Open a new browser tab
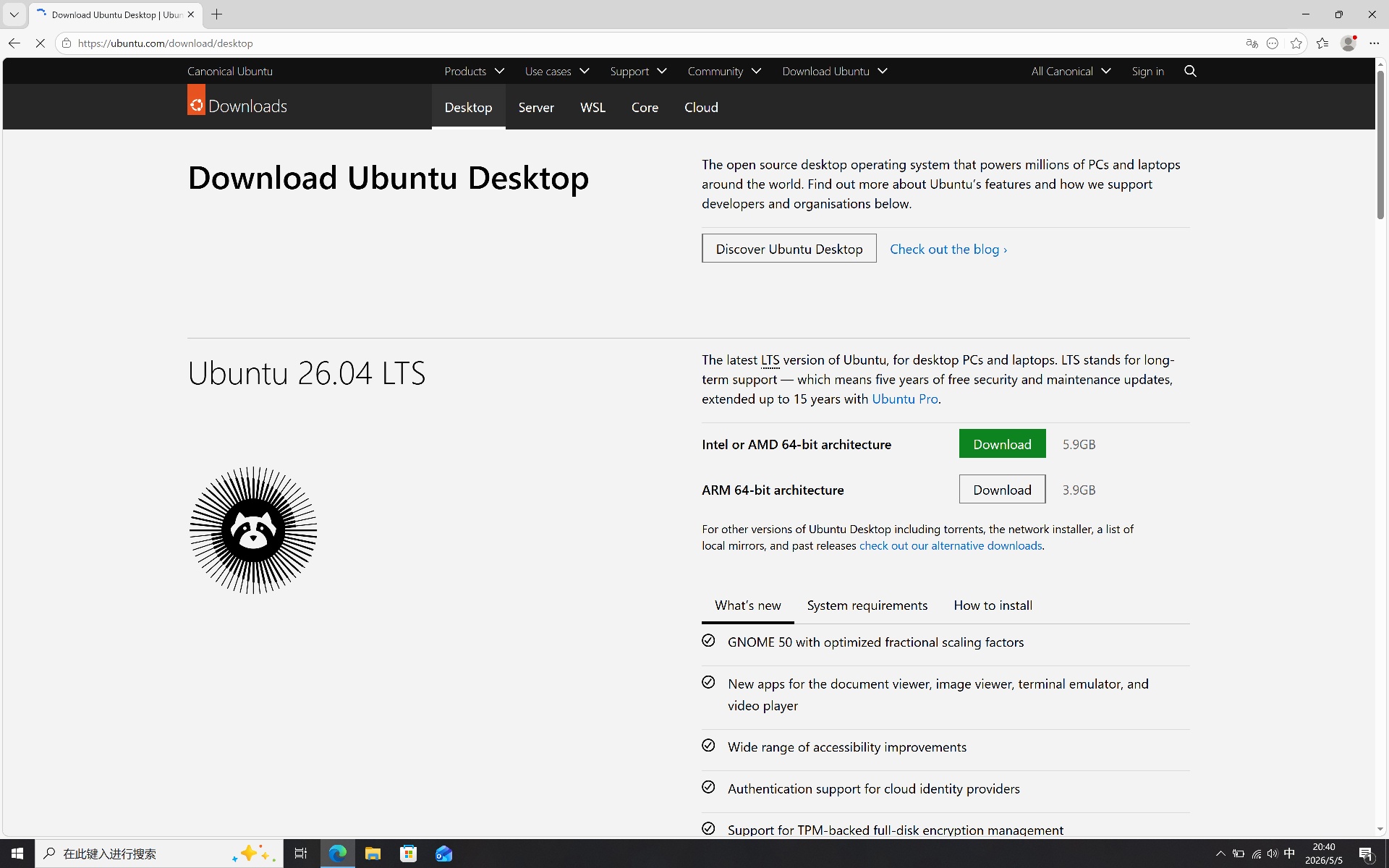The image size is (1389, 868). 216,14
